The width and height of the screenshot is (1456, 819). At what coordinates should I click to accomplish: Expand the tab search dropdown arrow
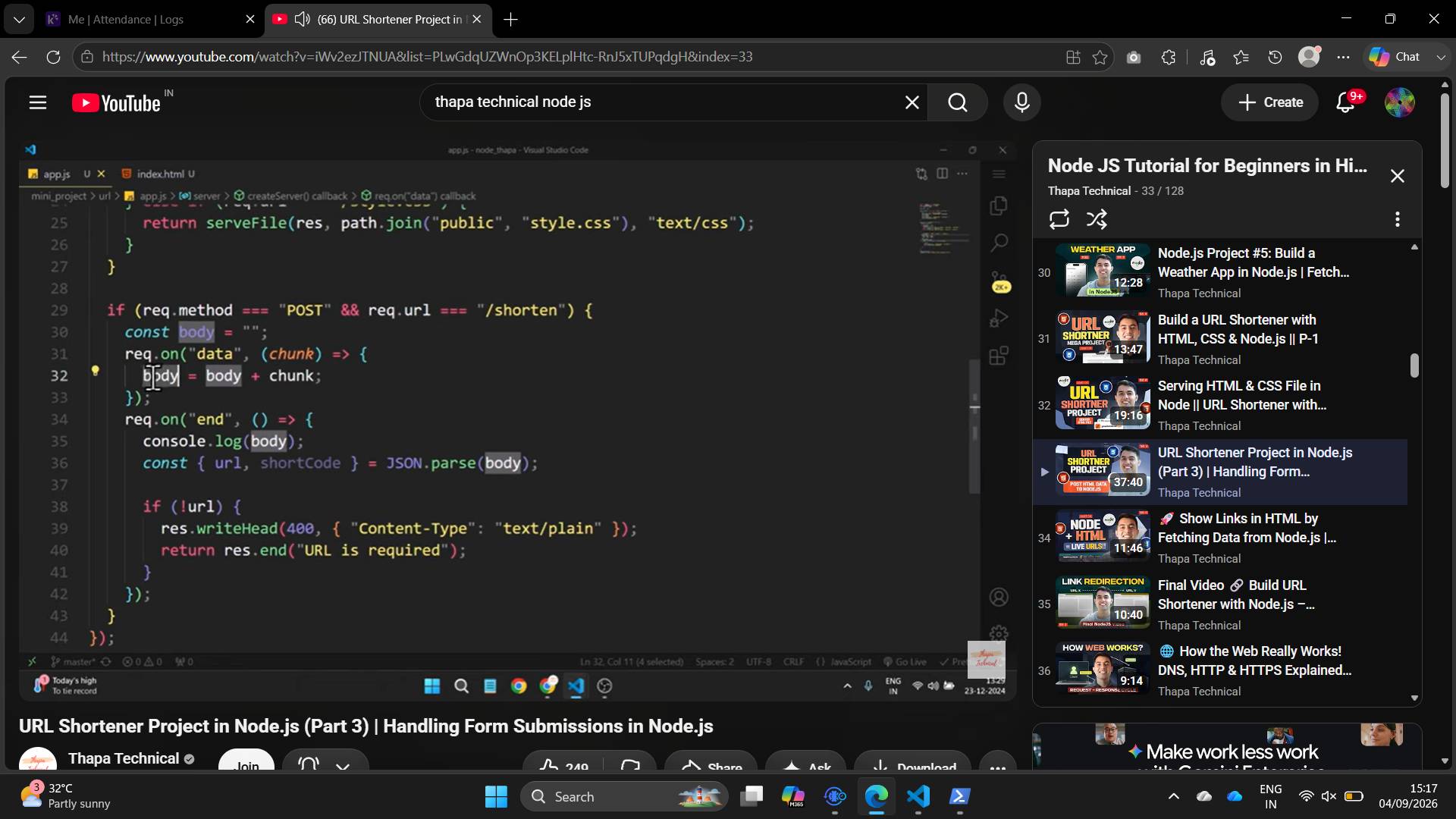(19, 19)
